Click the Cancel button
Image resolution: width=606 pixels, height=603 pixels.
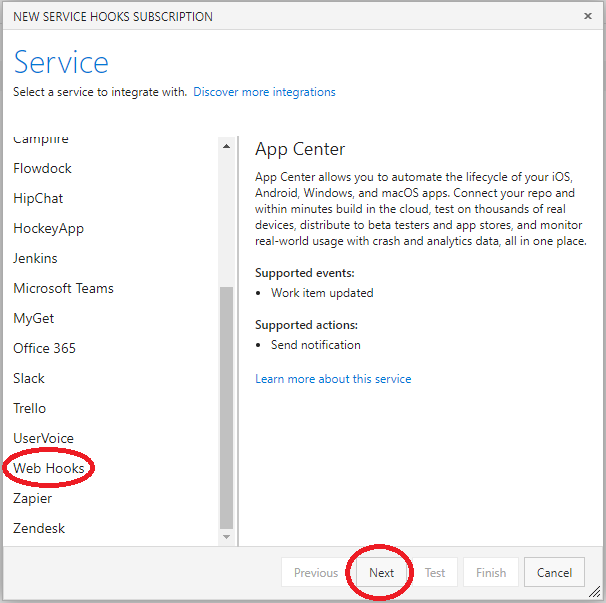point(554,572)
